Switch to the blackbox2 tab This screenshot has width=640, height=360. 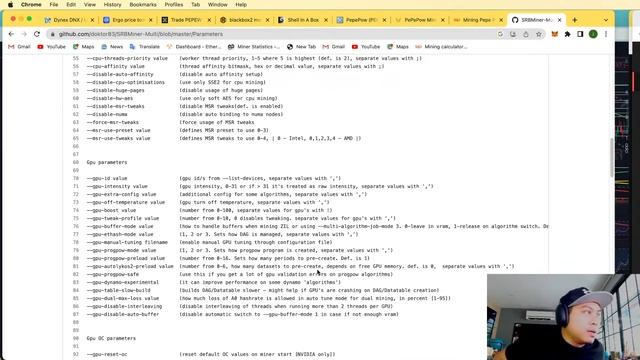(244, 20)
